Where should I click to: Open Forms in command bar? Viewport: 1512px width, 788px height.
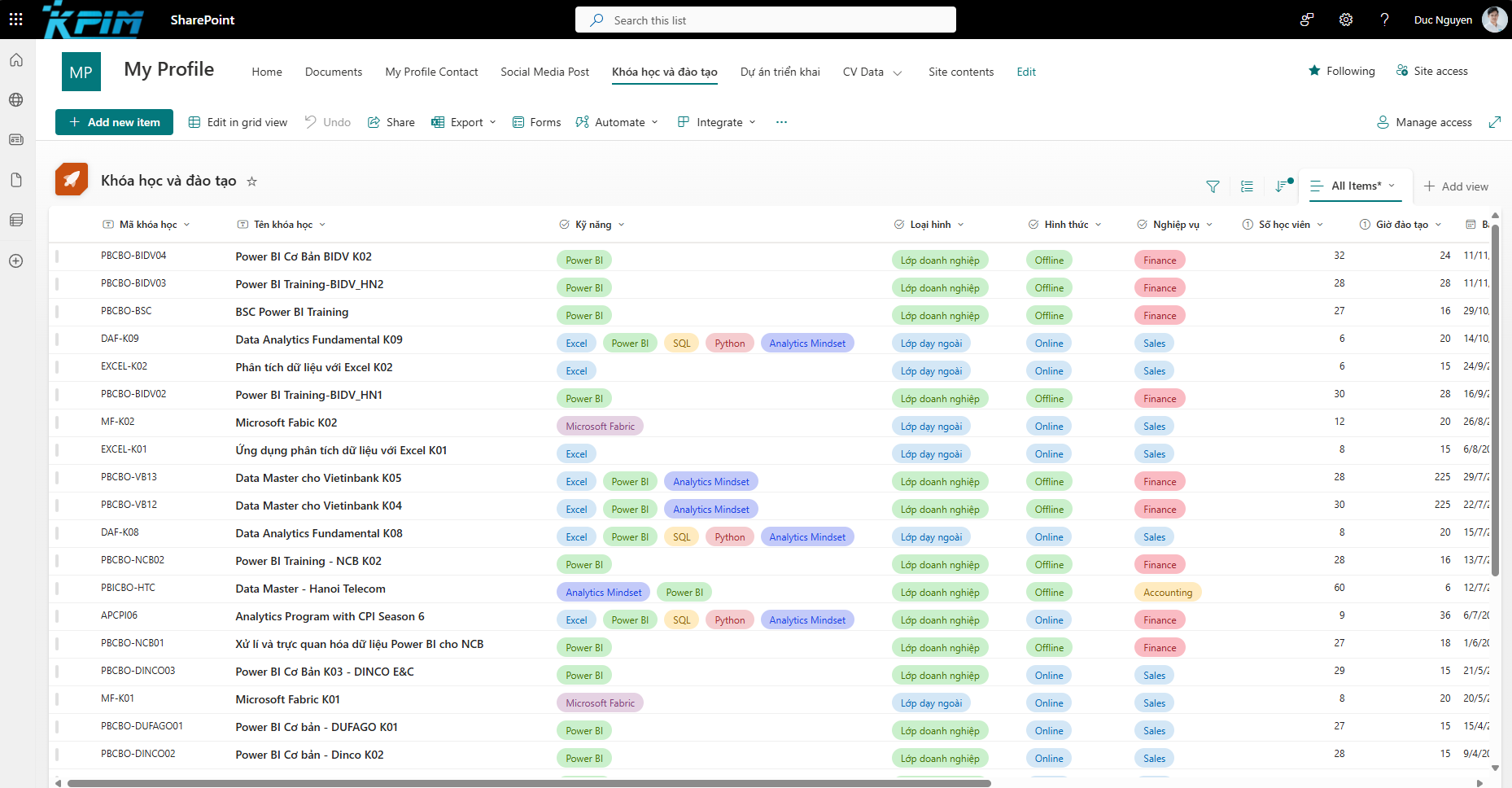point(536,122)
